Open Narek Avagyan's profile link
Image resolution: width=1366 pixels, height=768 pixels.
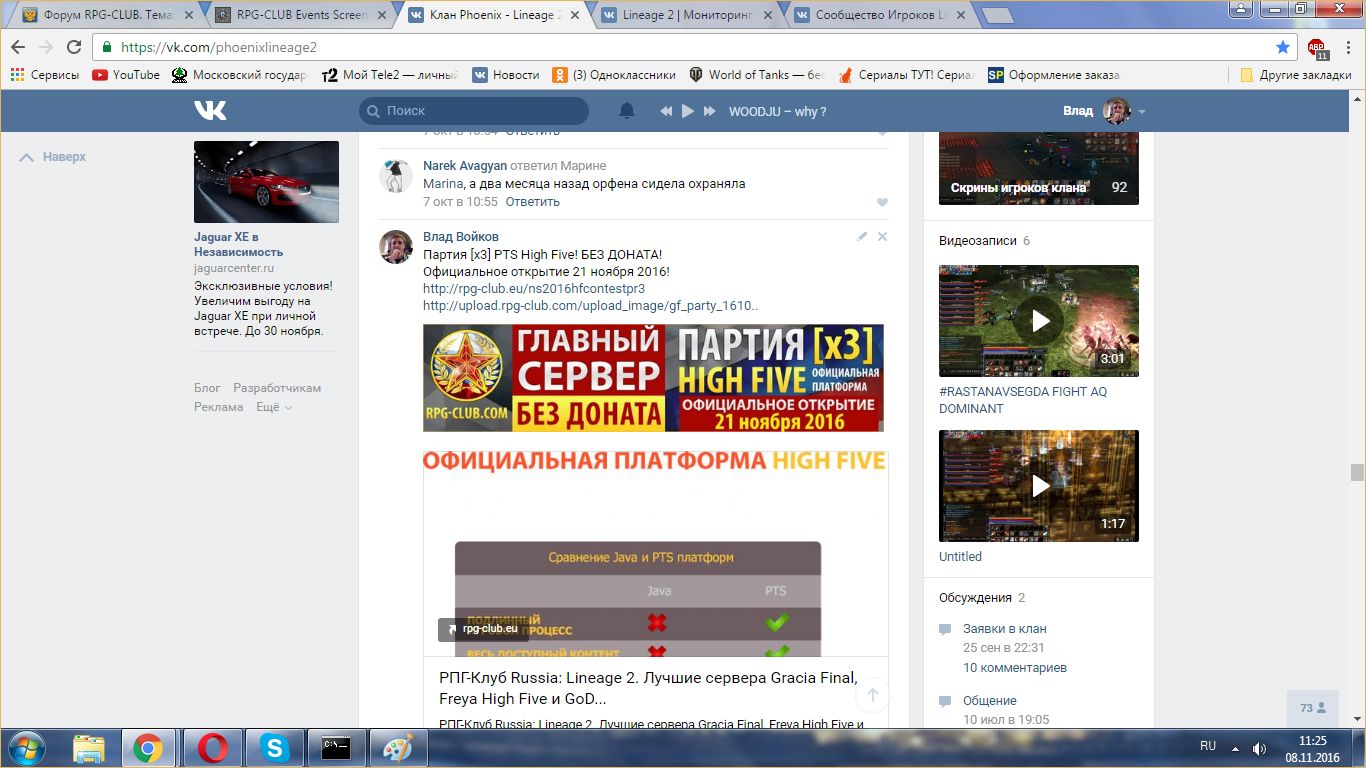point(465,165)
